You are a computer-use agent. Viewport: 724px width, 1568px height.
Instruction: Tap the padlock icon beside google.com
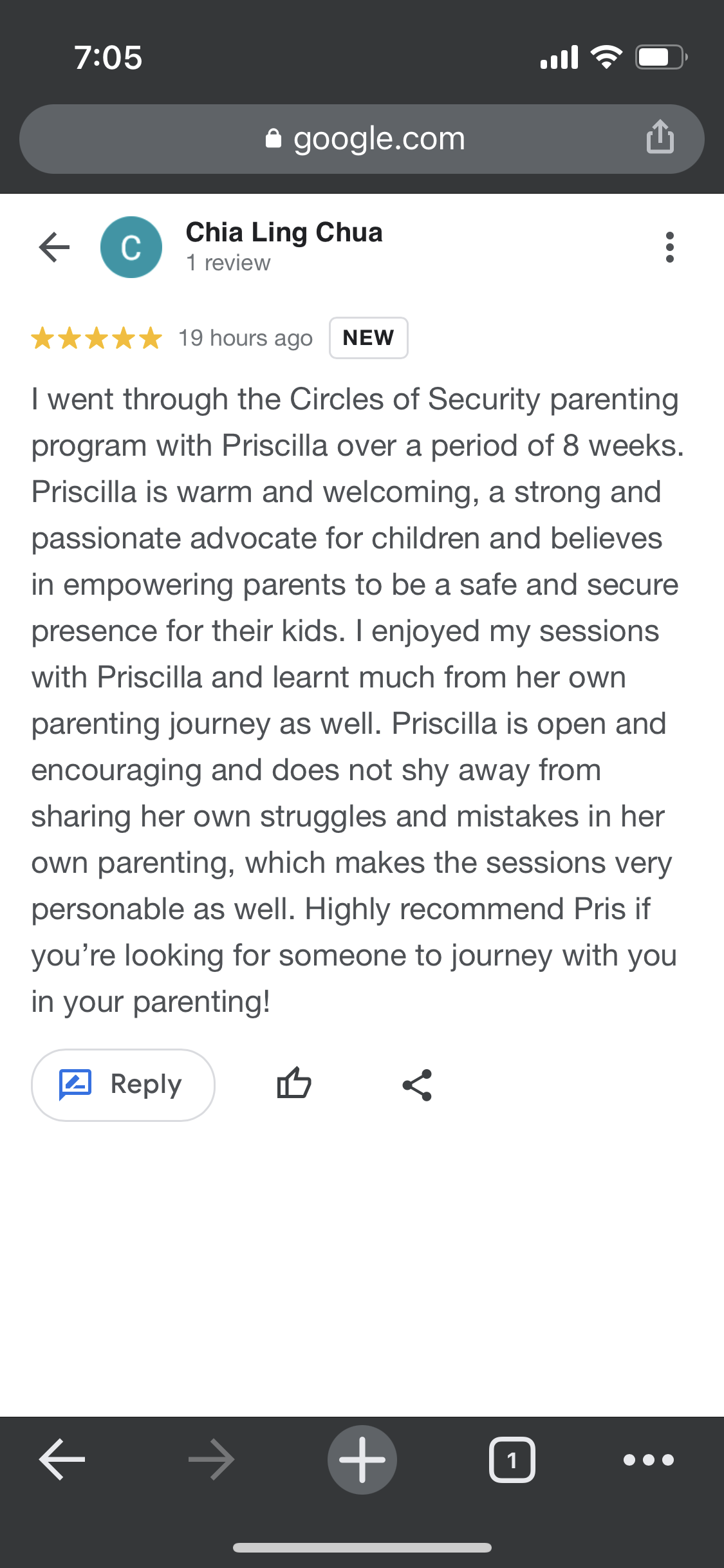coord(274,138)
